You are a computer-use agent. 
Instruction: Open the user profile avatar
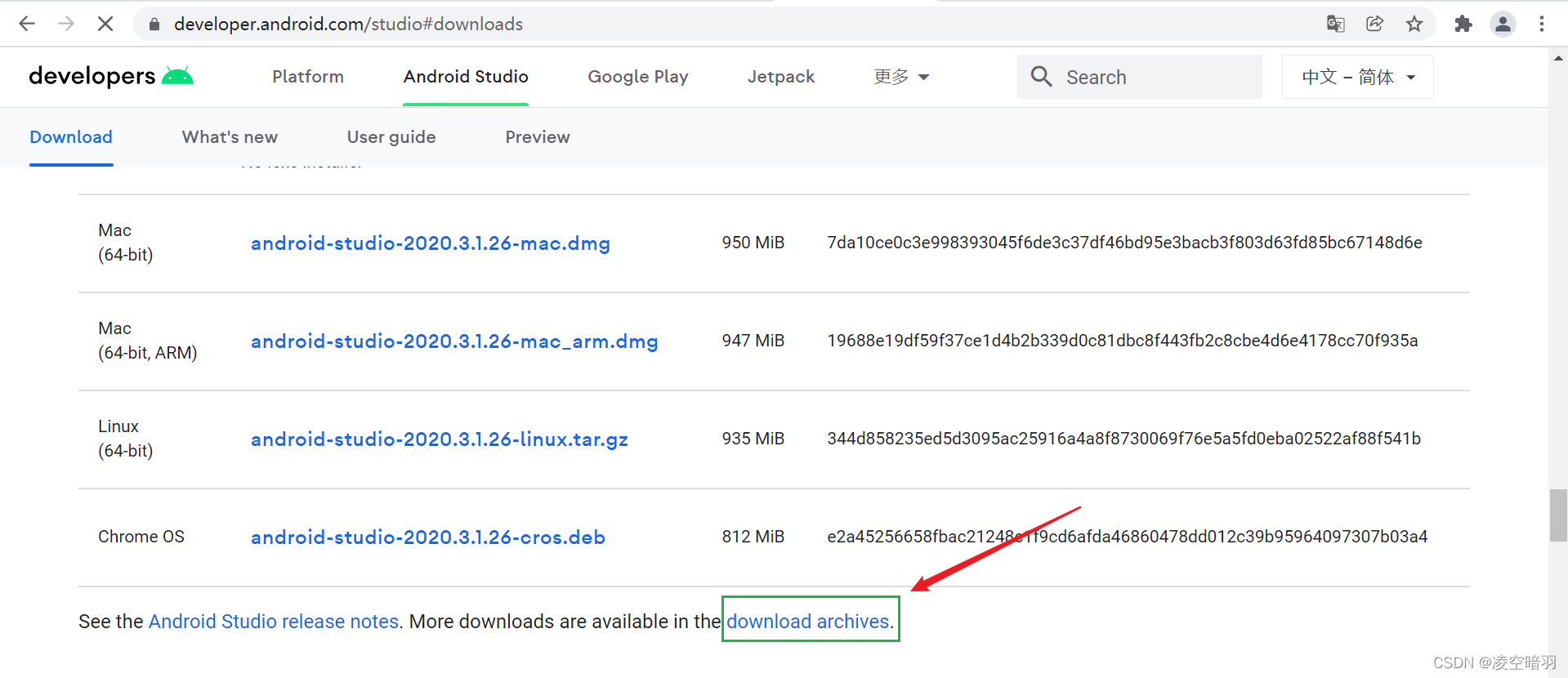coord(1503,24)
